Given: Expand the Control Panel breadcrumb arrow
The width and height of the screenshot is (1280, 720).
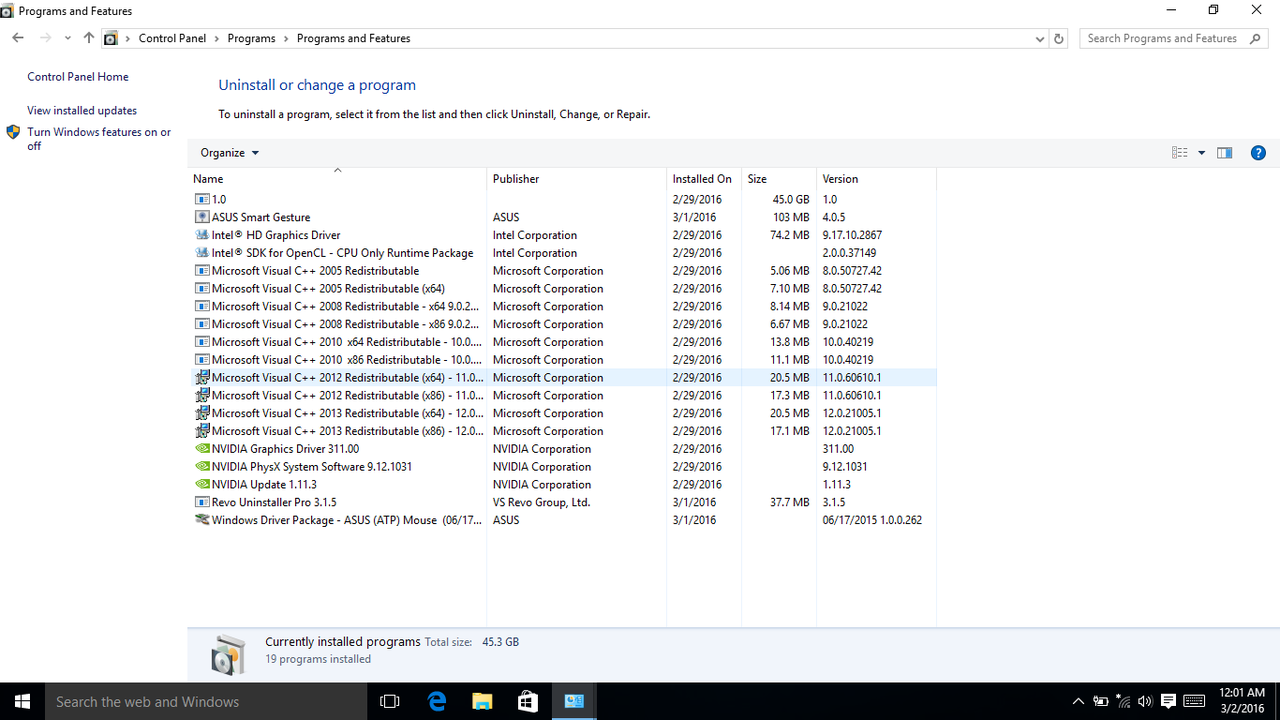Looking at the screenshot, I should pyautogui.click(x=217, y=38).
